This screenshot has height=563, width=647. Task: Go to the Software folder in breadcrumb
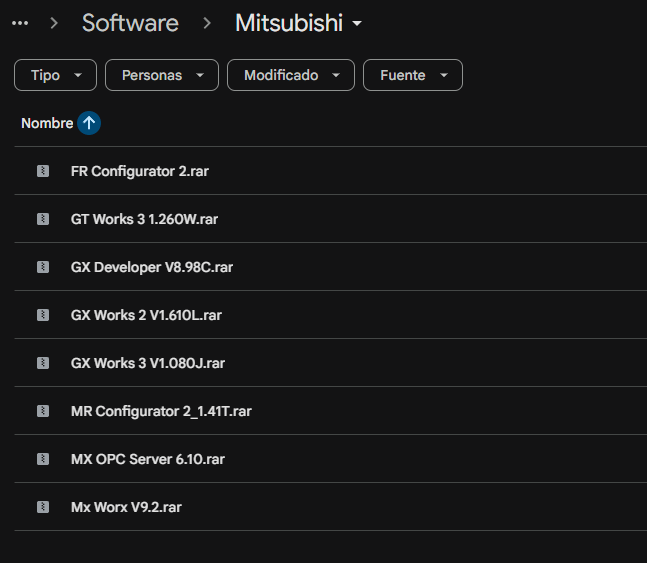[130, 23]
